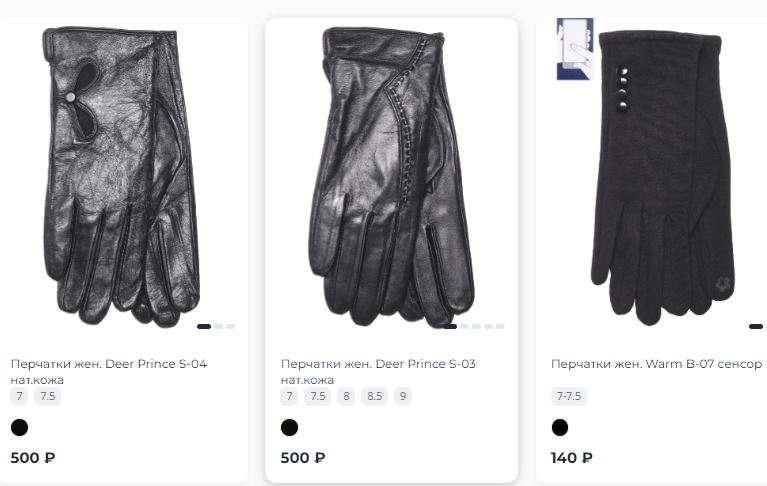Image resolution: width=767 pixels, height=486 pixels.
Task: Pick black color swatch for Warm B-07
Action: (560, 427)
